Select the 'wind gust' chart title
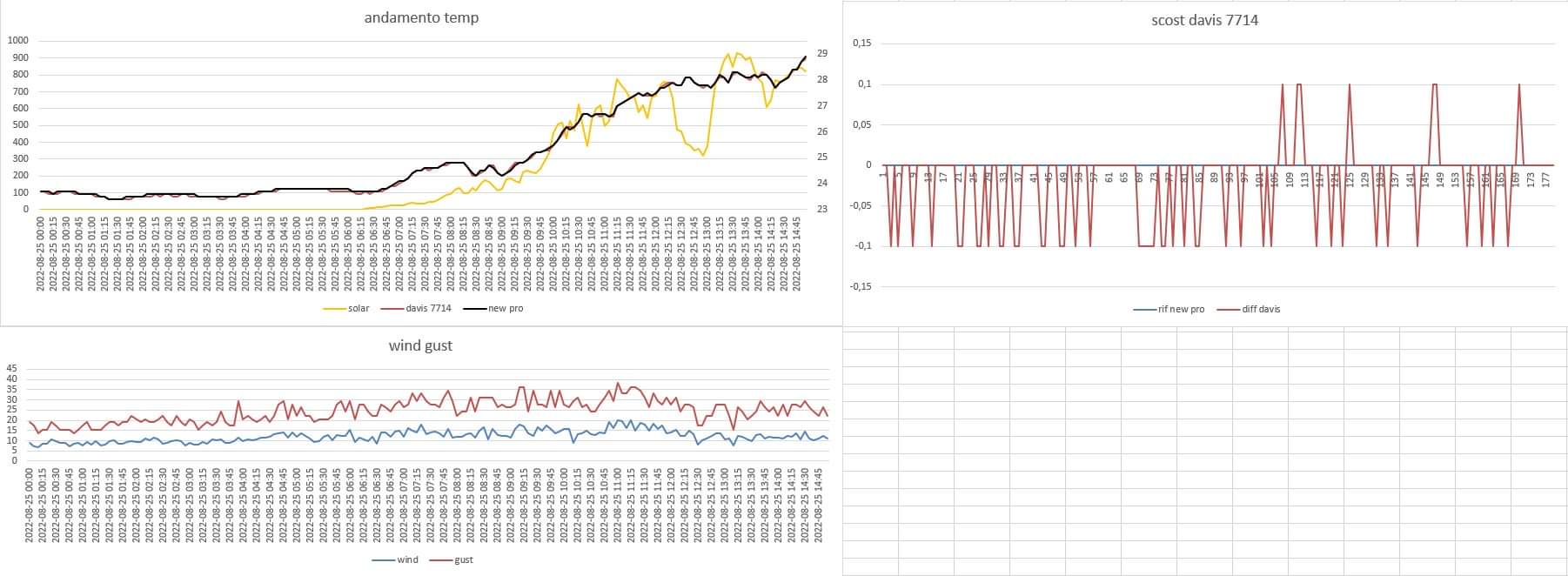 tap(420, 345)
